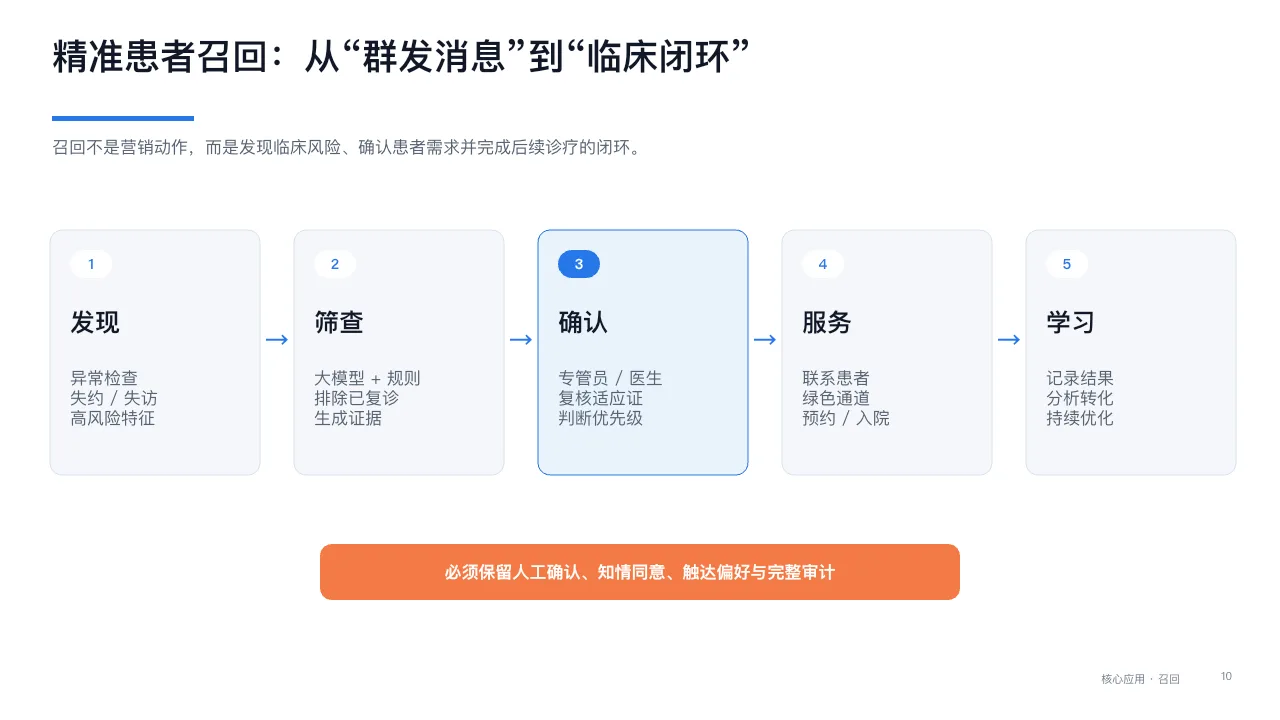
Task: Click the 核心应用 · 召回 footer label
Action: [x=1140, y=679]
